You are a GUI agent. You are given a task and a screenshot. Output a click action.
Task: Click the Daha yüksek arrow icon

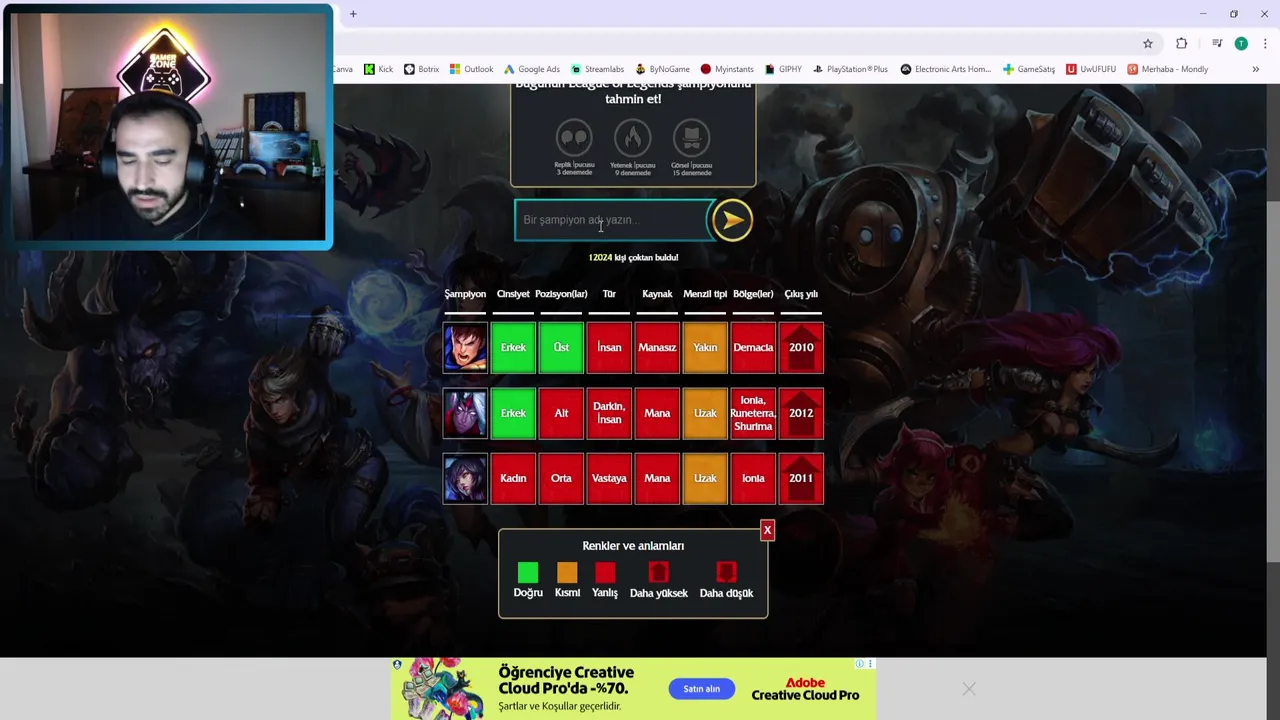tap(658, 572)
